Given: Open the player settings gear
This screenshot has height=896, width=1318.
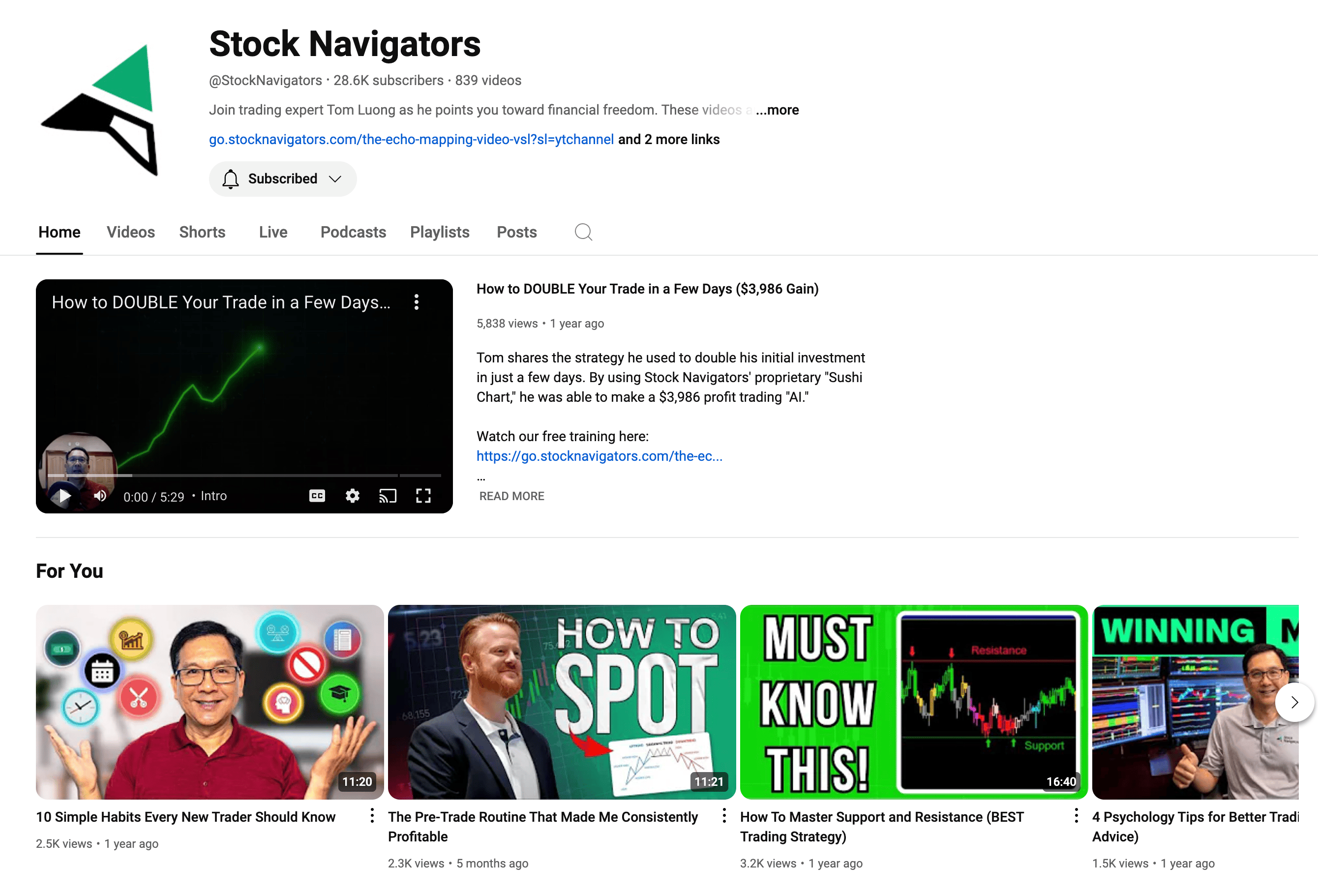Looking at the screenshot, I should click(352, 496).
